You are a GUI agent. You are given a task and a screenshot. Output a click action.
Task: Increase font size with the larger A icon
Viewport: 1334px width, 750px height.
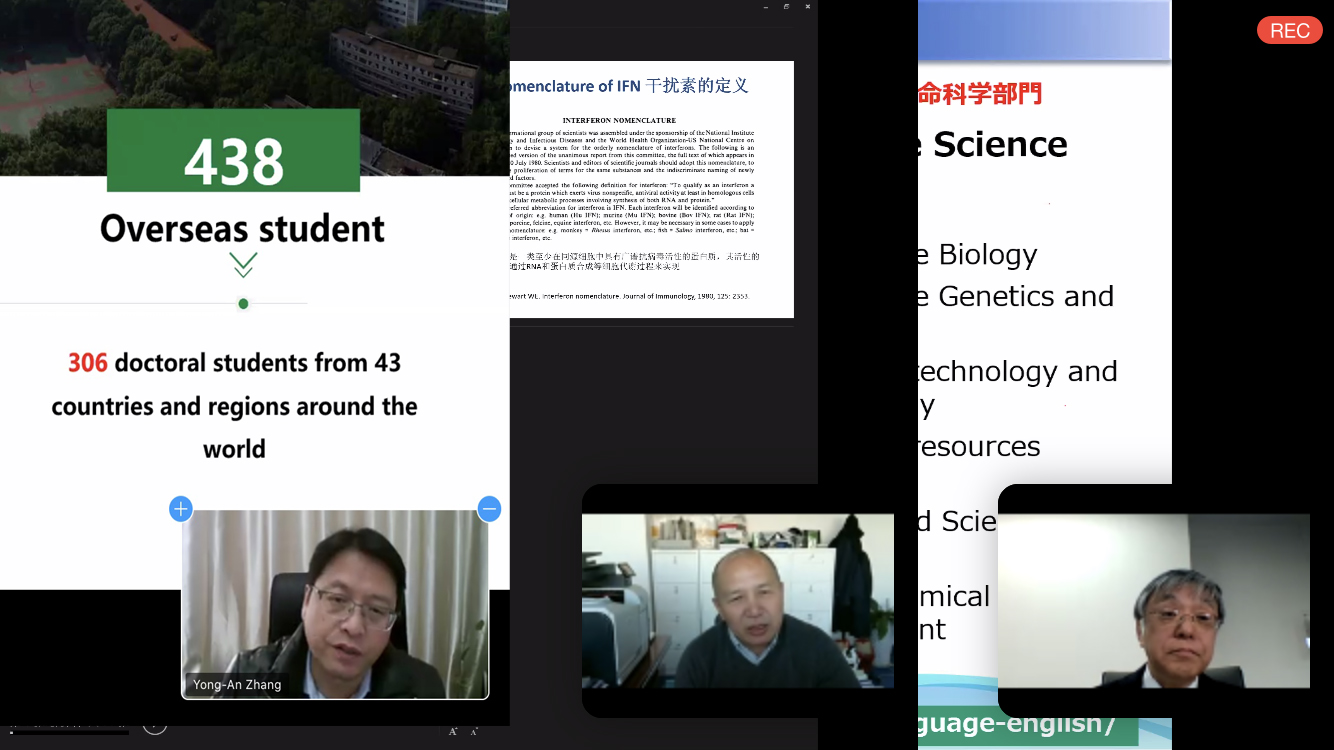click(455, 731)
